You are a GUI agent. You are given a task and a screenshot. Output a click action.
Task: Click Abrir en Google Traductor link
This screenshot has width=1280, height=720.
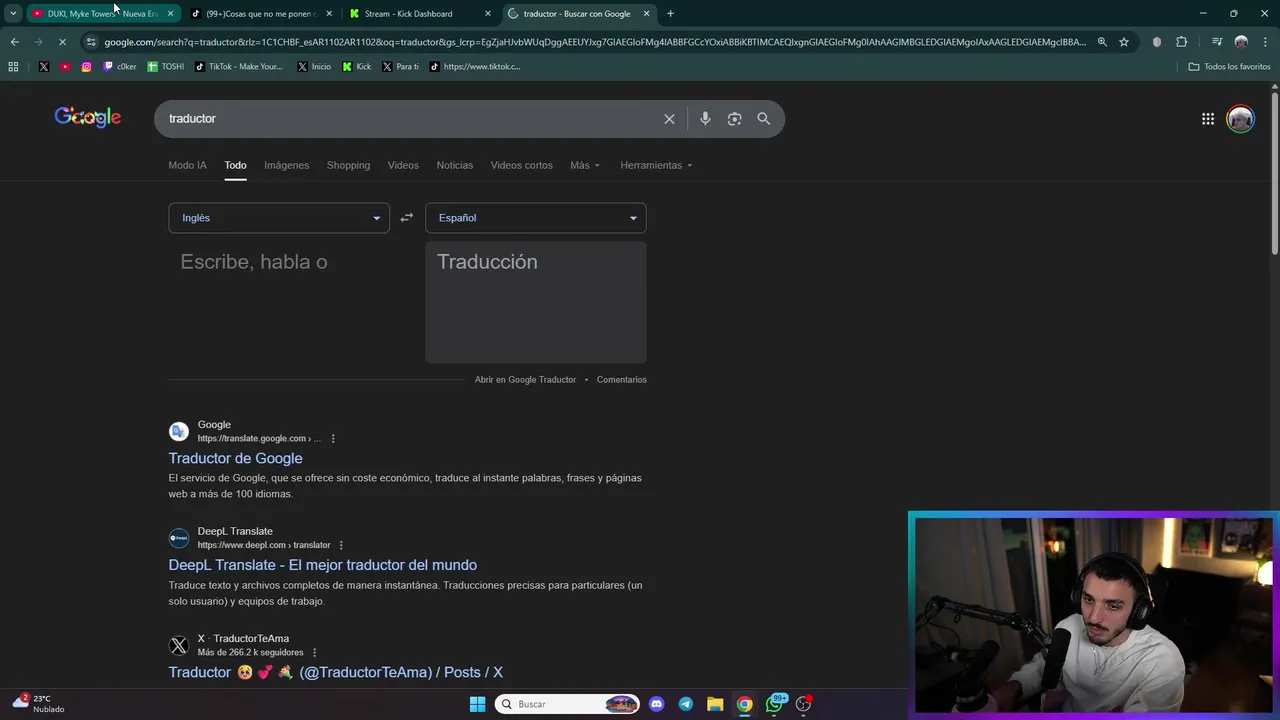[x=525, y=380]
